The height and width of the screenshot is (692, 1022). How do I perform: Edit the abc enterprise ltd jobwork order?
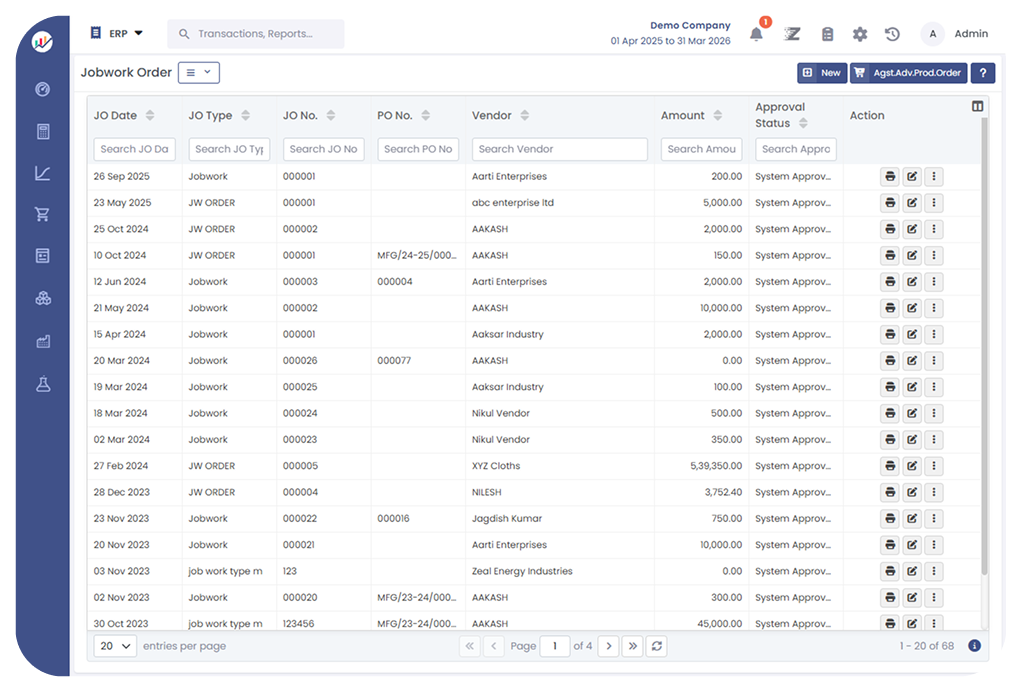pos(911,203)
